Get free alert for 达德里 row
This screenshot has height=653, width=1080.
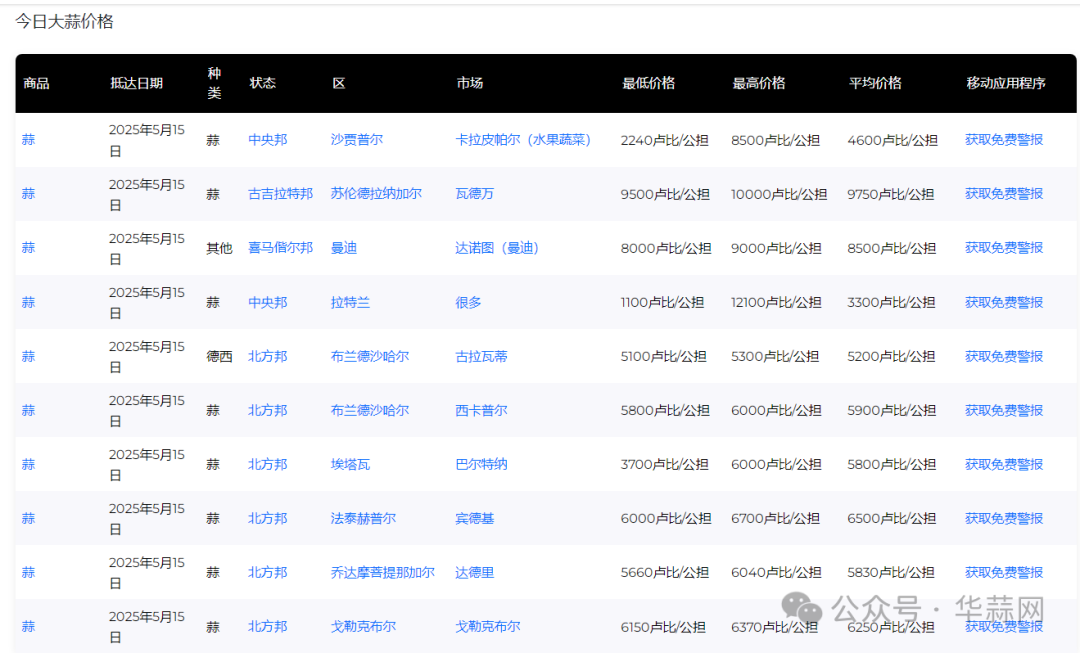tap(1004, 572)
